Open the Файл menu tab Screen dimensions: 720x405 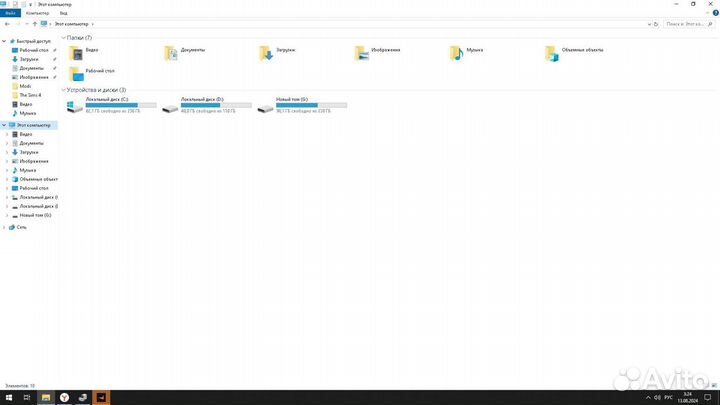10,13
